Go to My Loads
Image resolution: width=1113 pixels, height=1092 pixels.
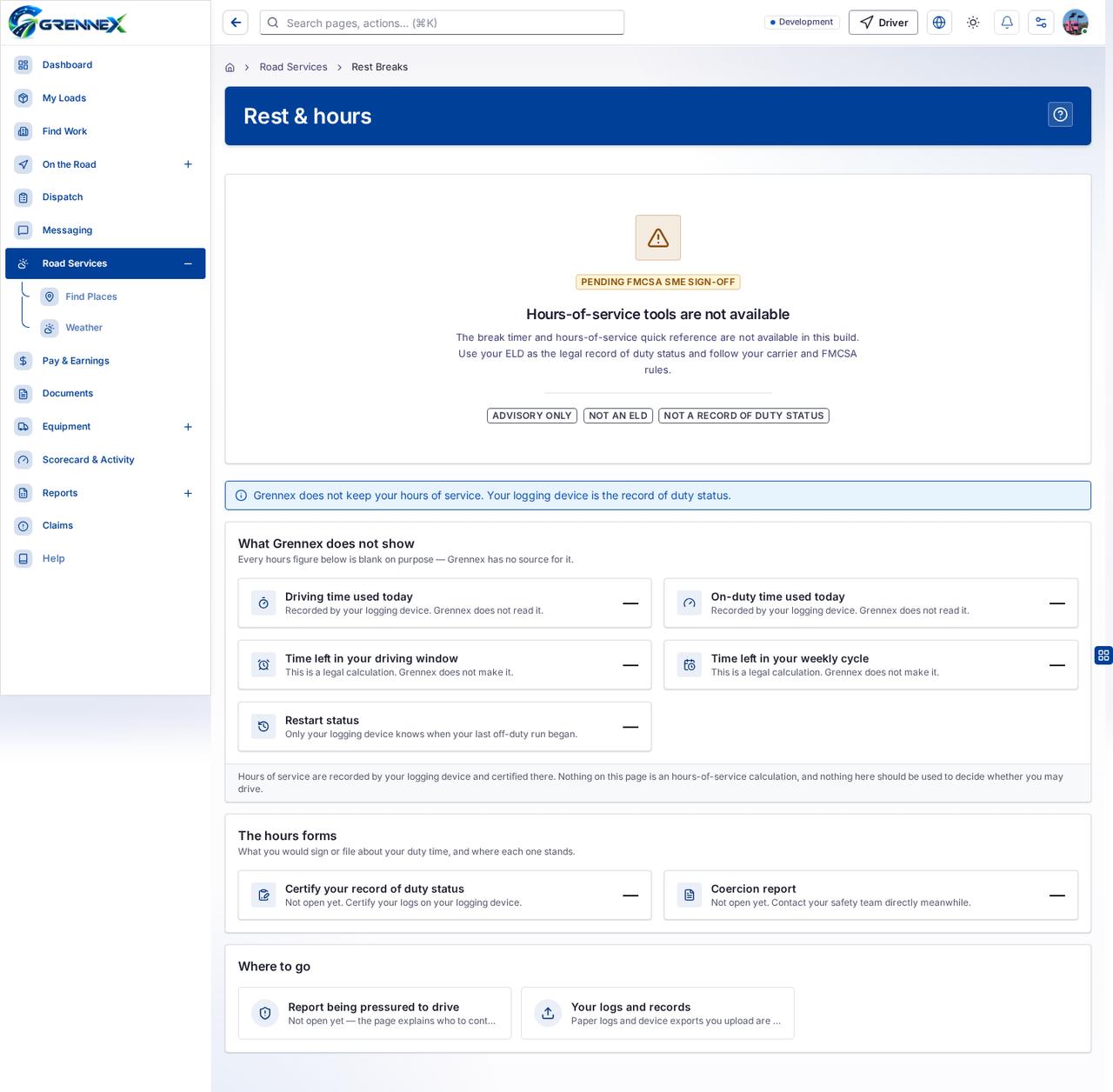(105, 98)
